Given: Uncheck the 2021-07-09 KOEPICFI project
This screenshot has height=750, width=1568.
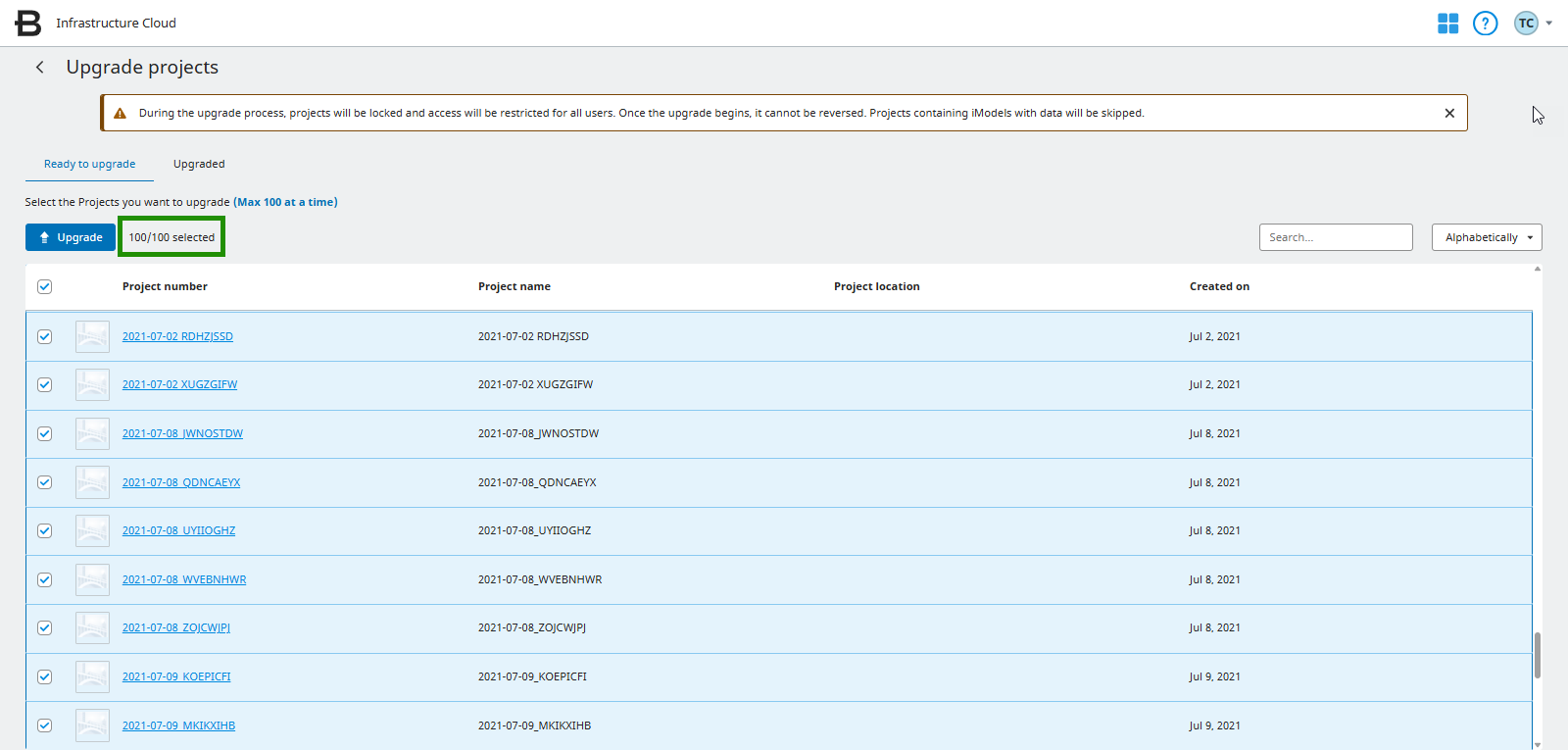Looking at the screenshot, I should (44, 676).
